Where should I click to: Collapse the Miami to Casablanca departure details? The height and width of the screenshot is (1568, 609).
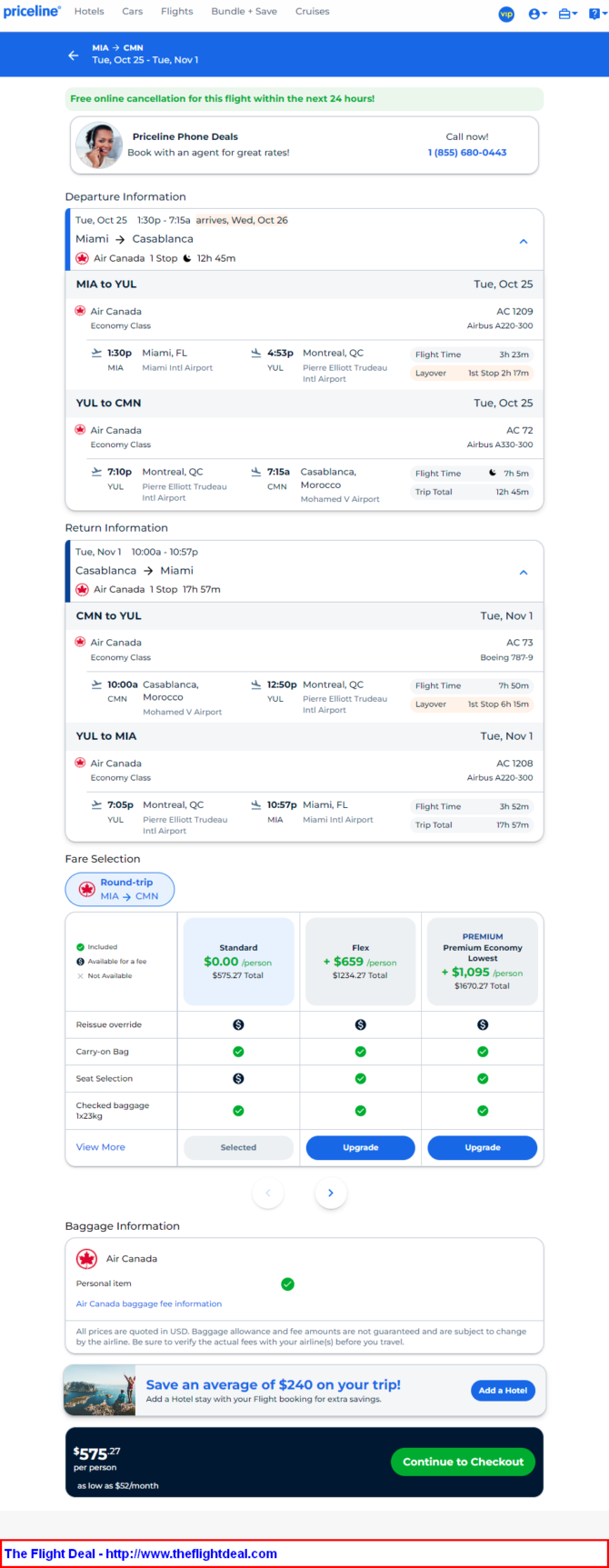tap(524, 242)
